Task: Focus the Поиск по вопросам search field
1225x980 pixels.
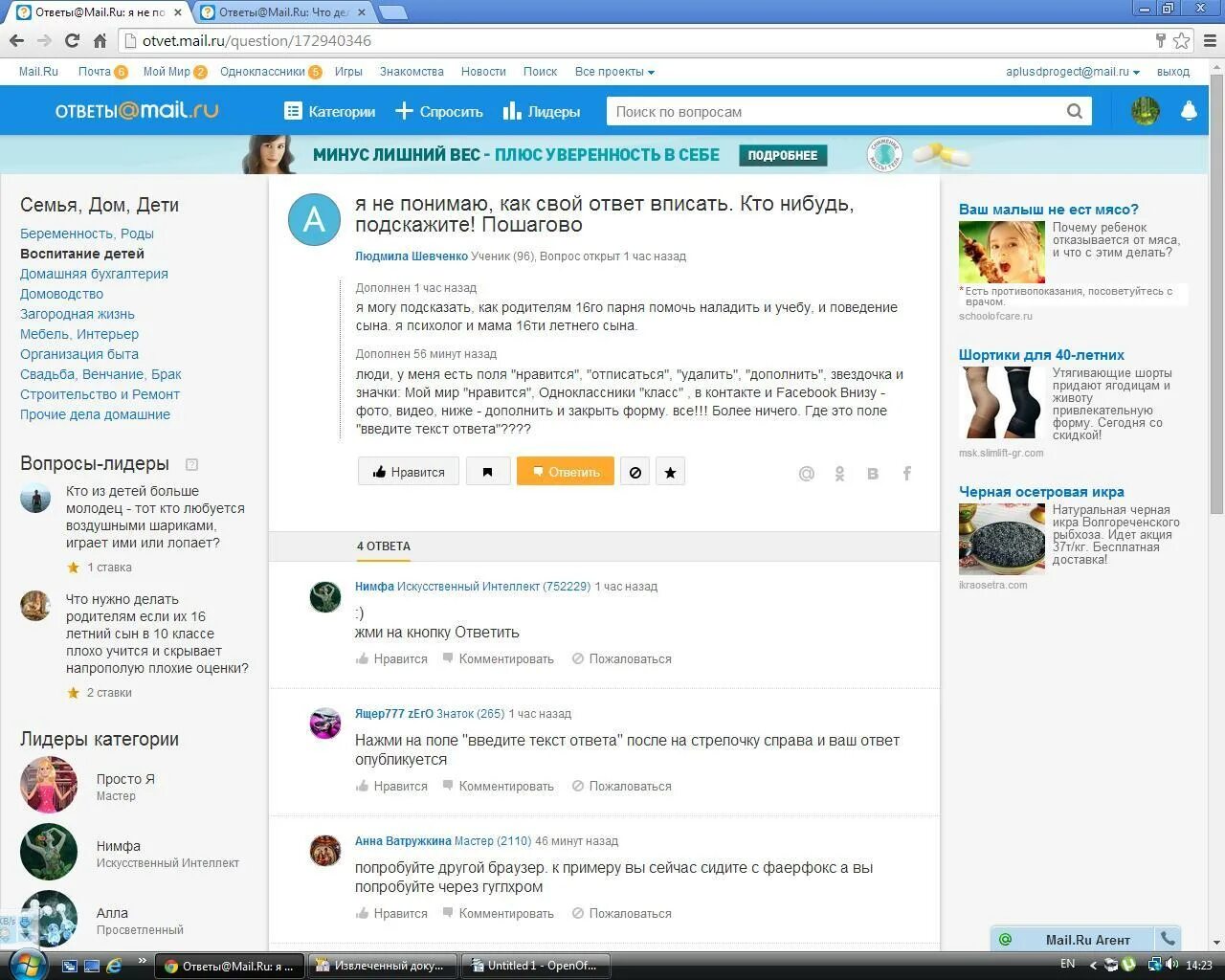Action: click(x=837, y=111)
